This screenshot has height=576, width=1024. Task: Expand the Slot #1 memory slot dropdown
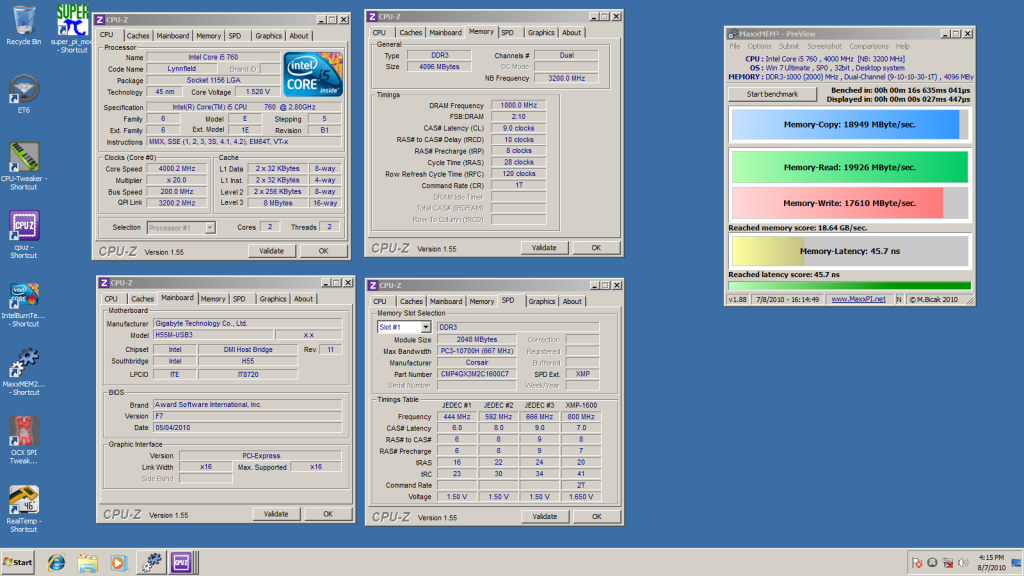click(404, 327)
